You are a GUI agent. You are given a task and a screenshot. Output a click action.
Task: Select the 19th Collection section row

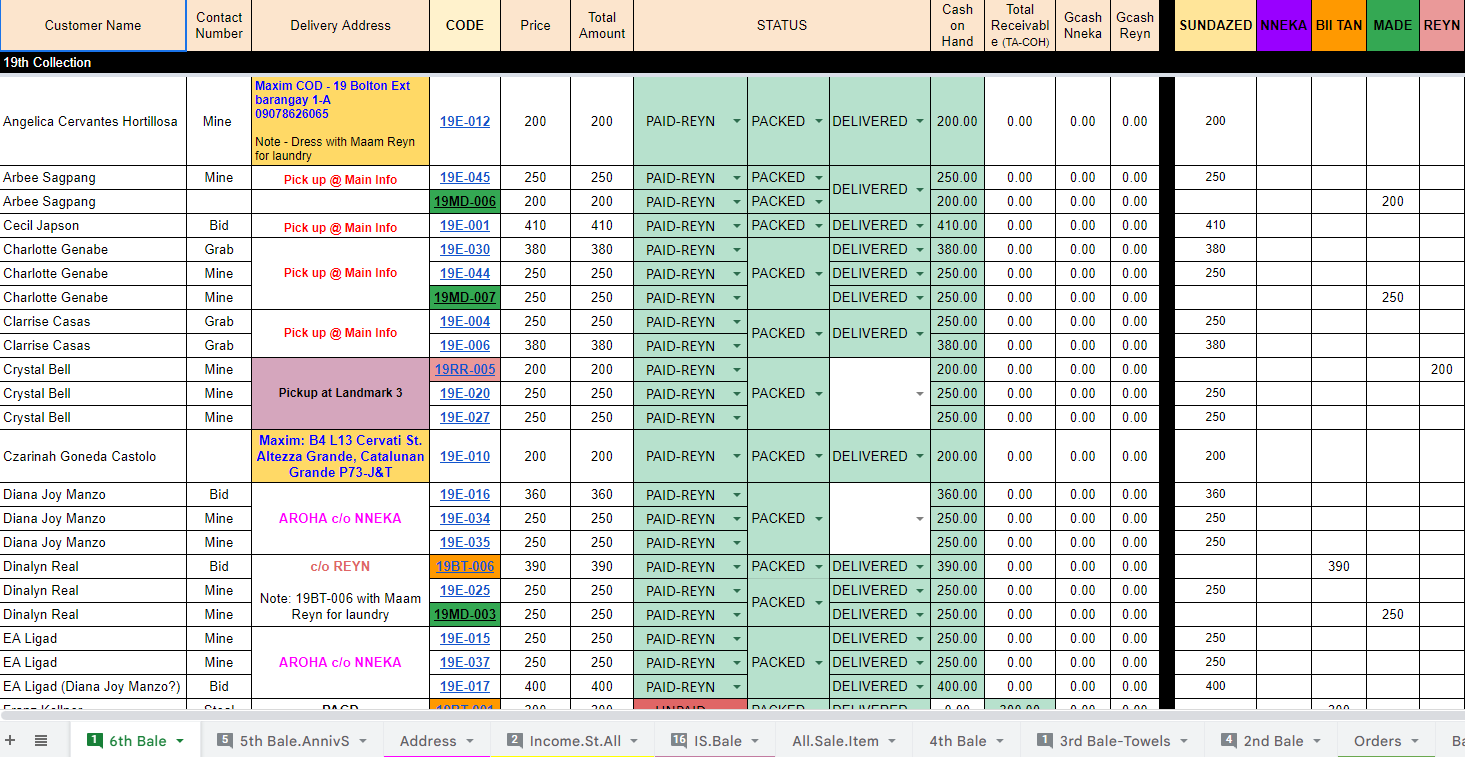click(x=732, y=63)
